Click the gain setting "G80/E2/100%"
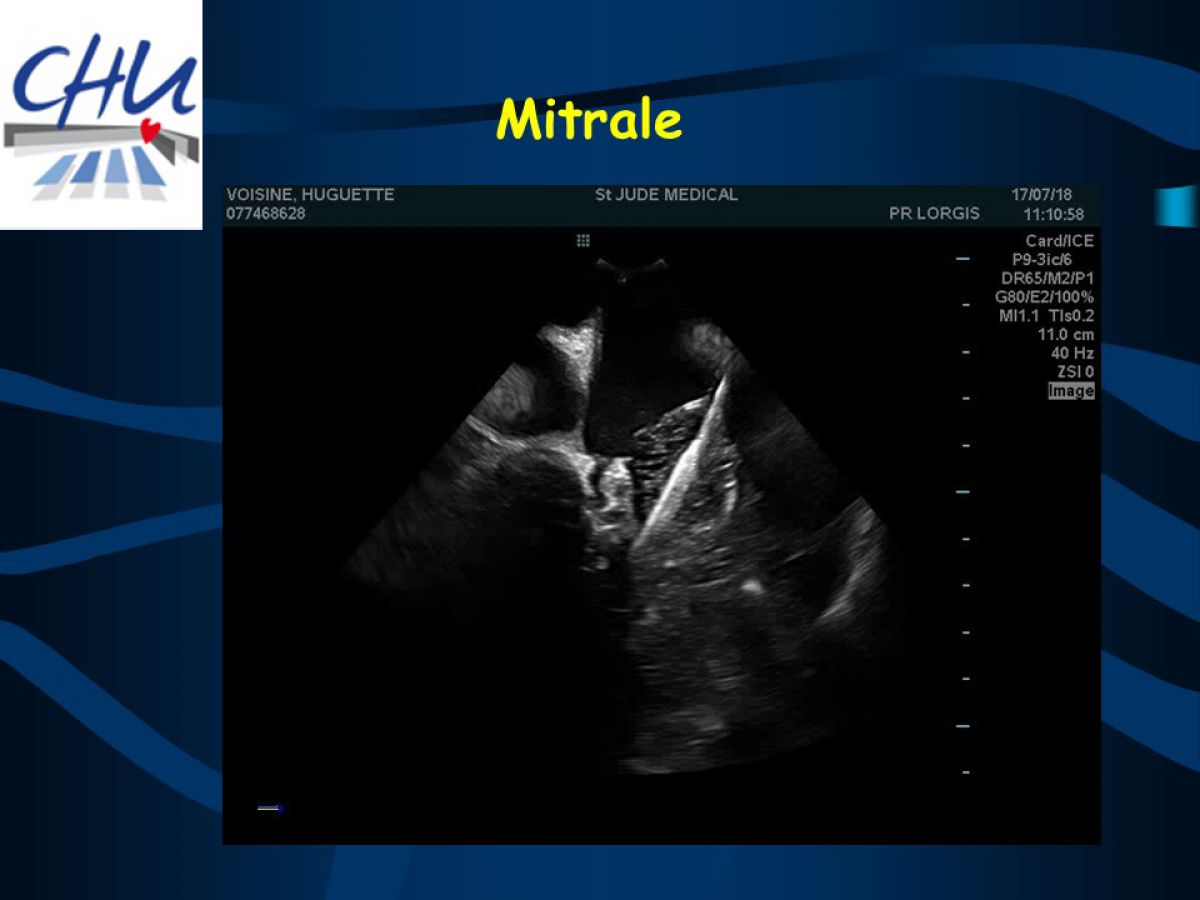This screenshot has width=1200, height=900. [x=1044, y=297]
